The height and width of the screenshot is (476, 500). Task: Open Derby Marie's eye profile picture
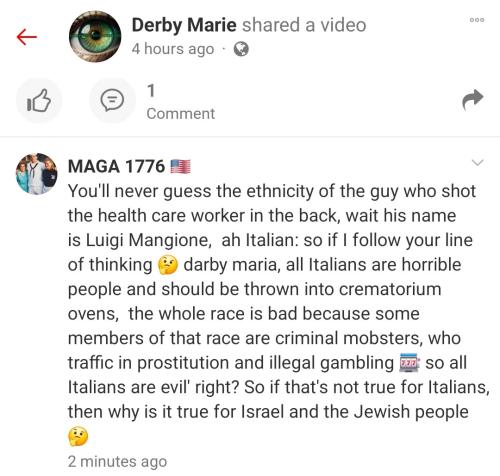click(x=95, y=37)
